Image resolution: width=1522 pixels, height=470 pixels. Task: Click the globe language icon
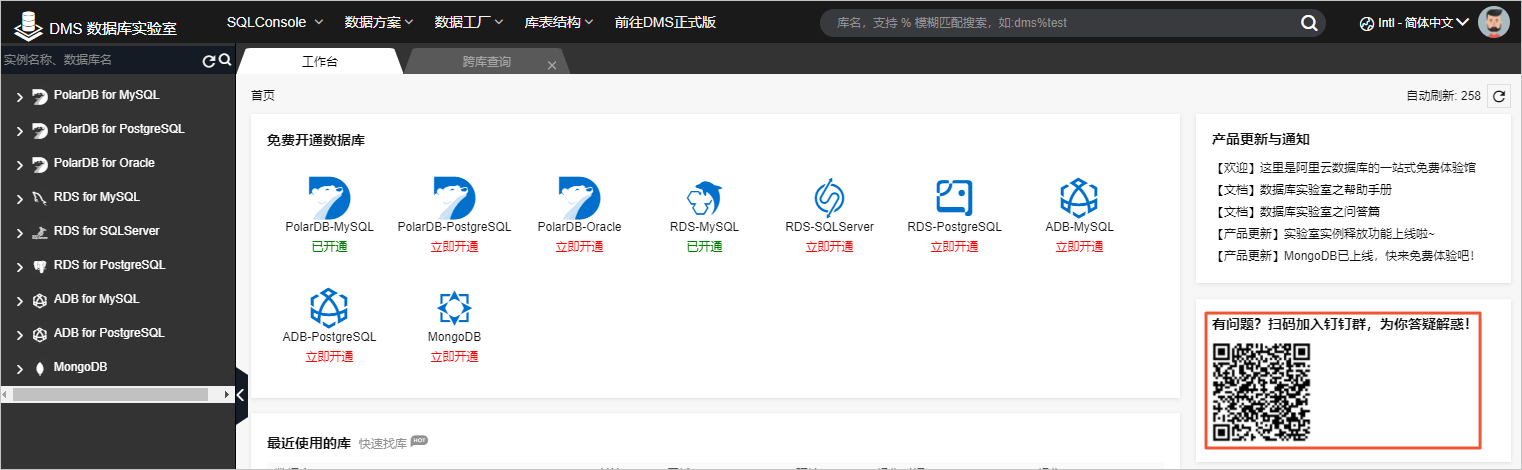1367,23
